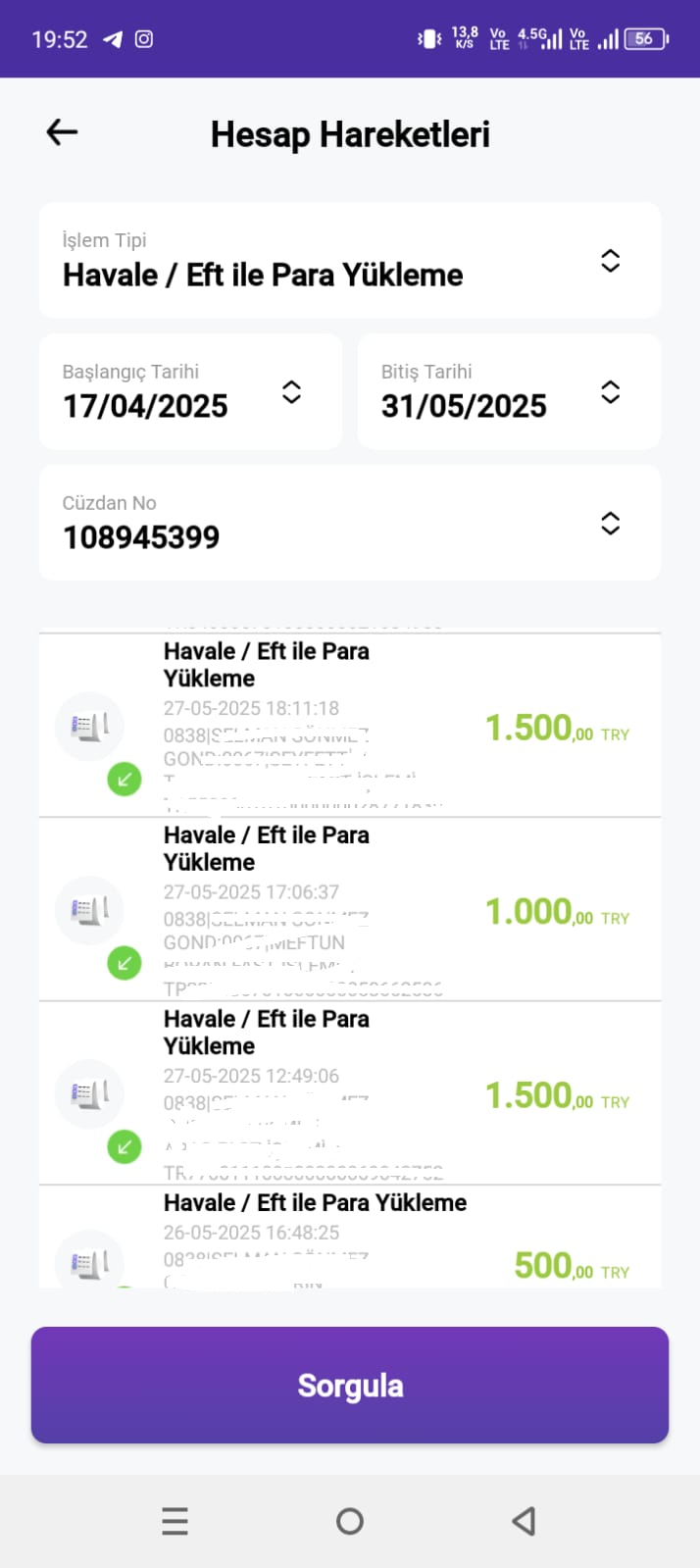Tap the Android home circle button
The width and height of the screenshot is (700, 1568).
click(x=350, y=1521)
